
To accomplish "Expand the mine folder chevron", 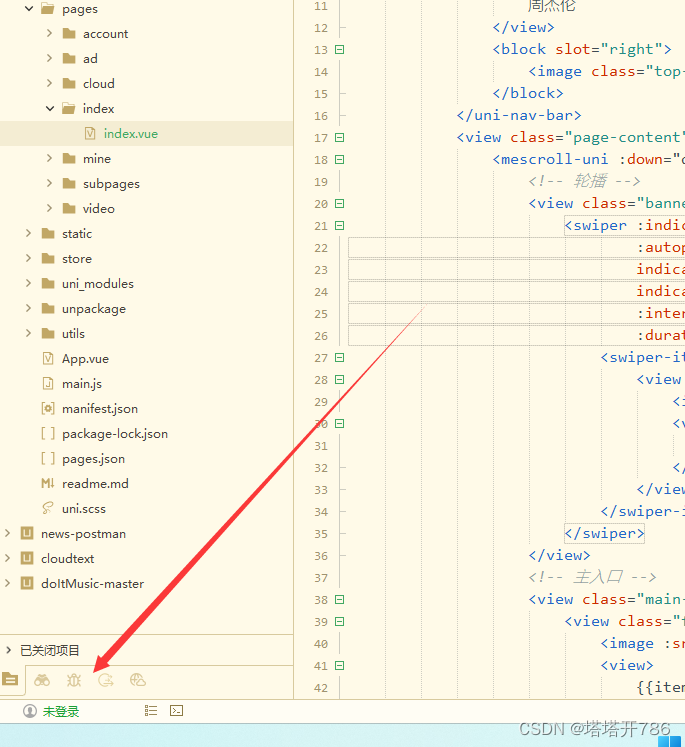I will pos(50,158).
